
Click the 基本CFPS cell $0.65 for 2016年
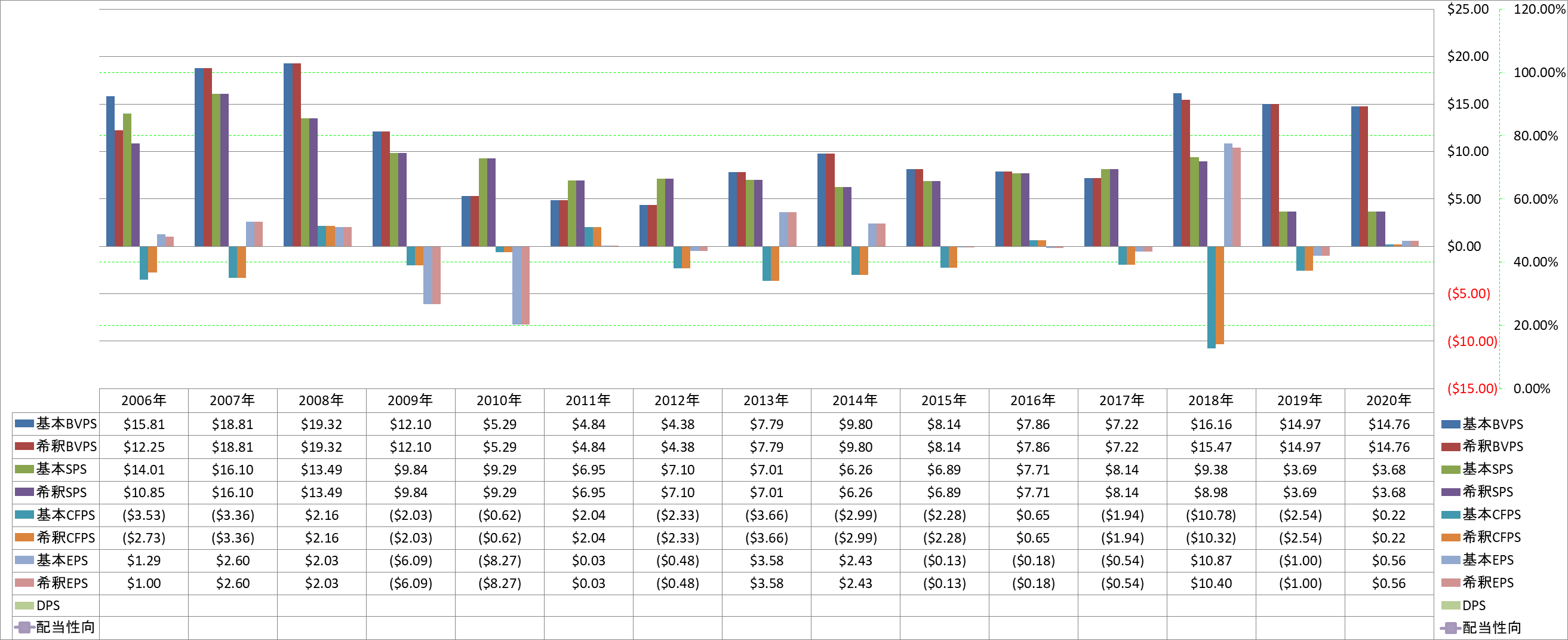coord(1033,515)
